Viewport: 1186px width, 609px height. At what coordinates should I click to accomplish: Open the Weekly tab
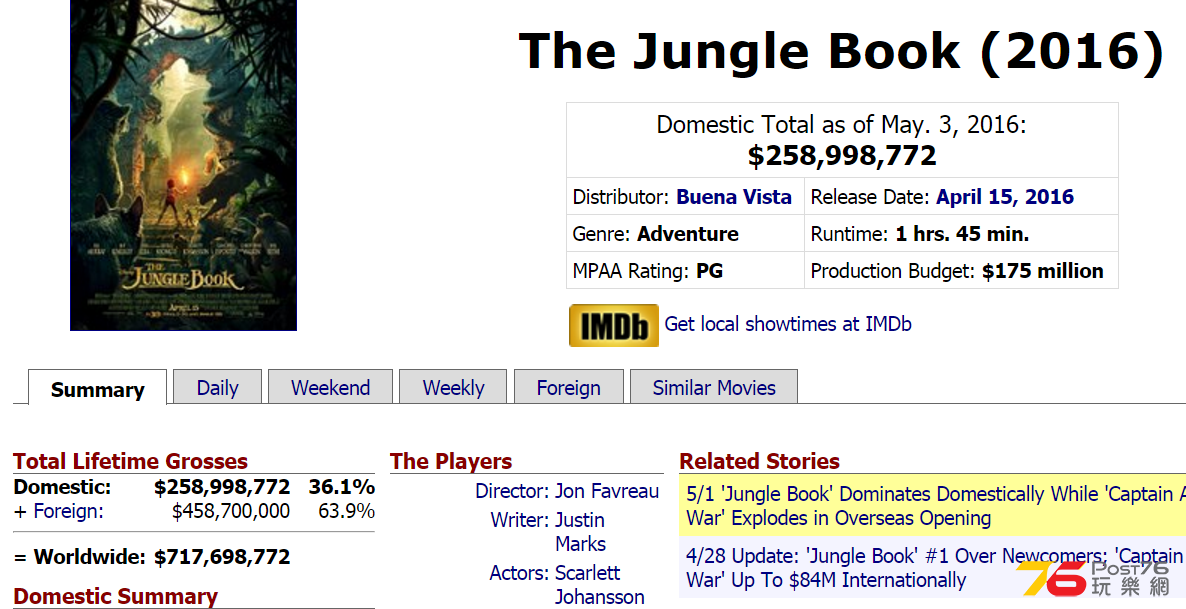[x=453, y=387]
